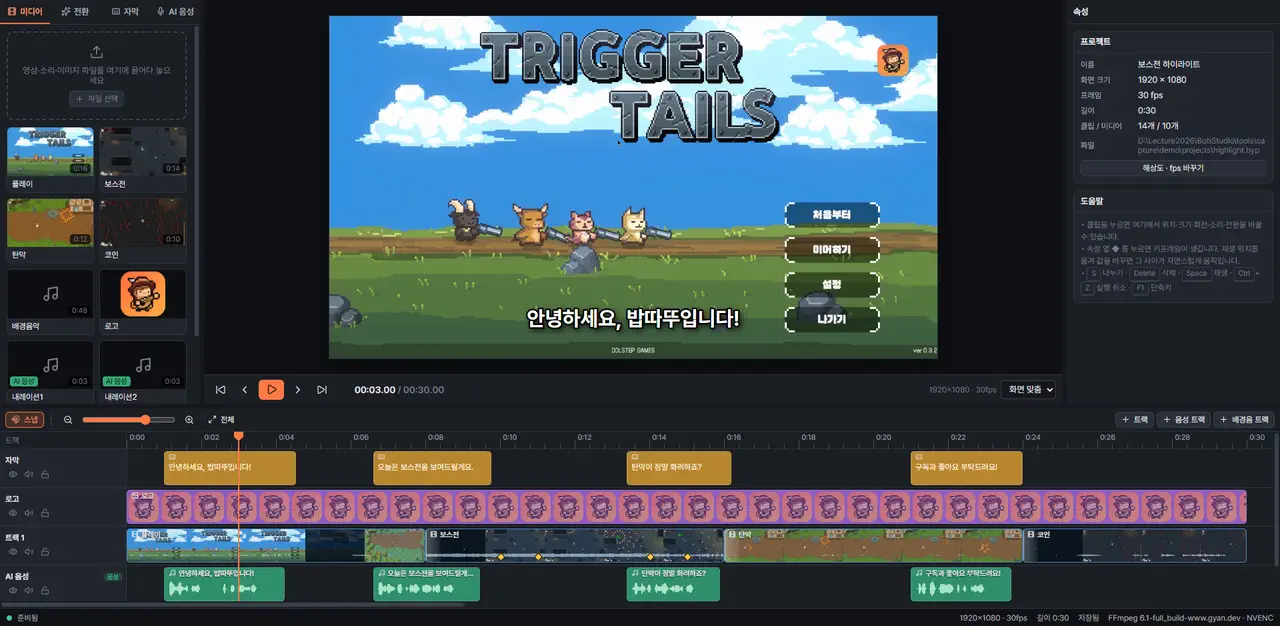Click the 파일 선택 button
This screenshot has width=1280, height=626.
(x=97, y=99)
